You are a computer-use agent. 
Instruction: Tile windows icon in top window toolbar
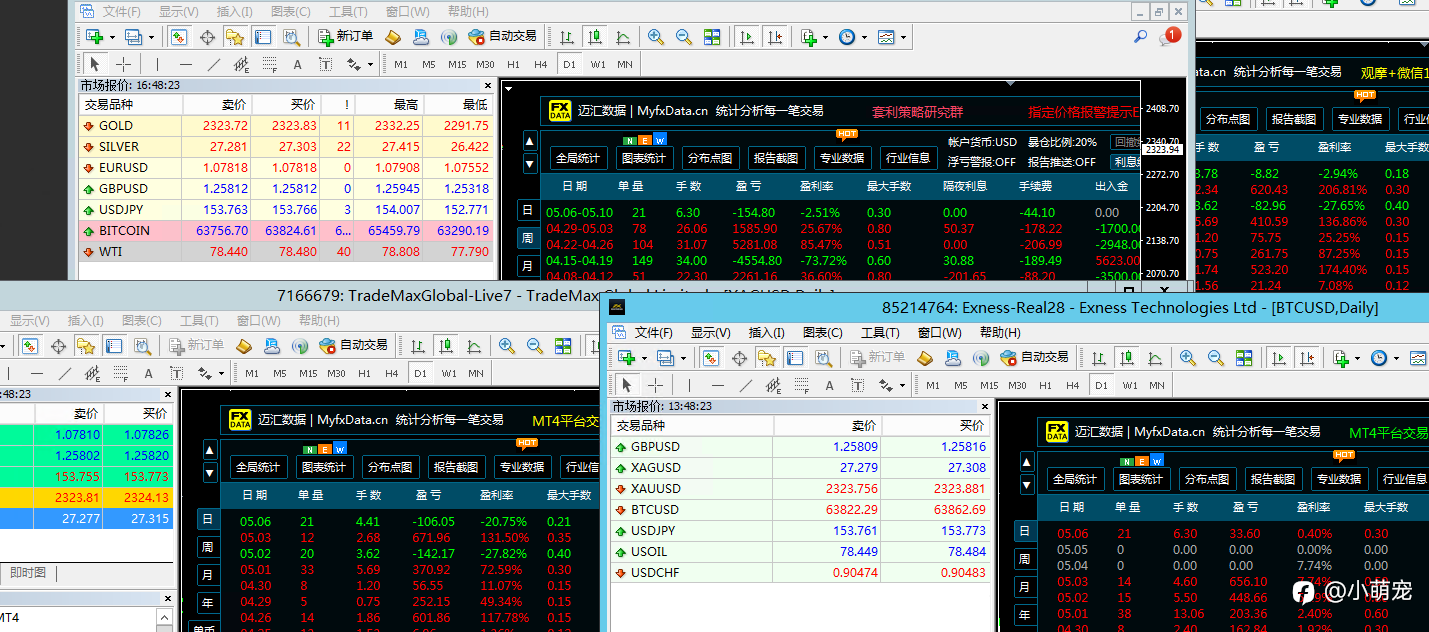(712, 37)
